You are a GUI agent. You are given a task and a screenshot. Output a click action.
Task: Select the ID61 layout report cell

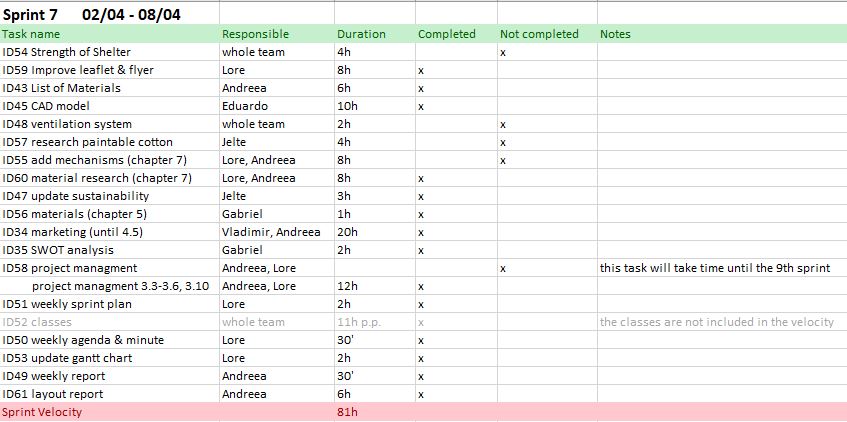tap(110, 394)
